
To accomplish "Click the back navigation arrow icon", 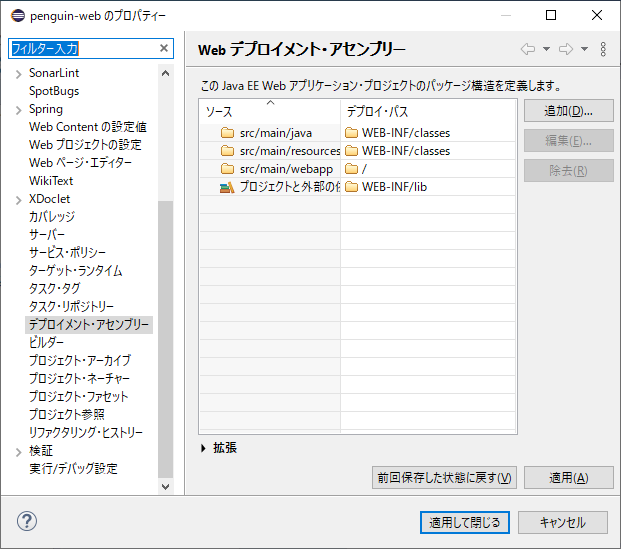I will coord(528,49).
